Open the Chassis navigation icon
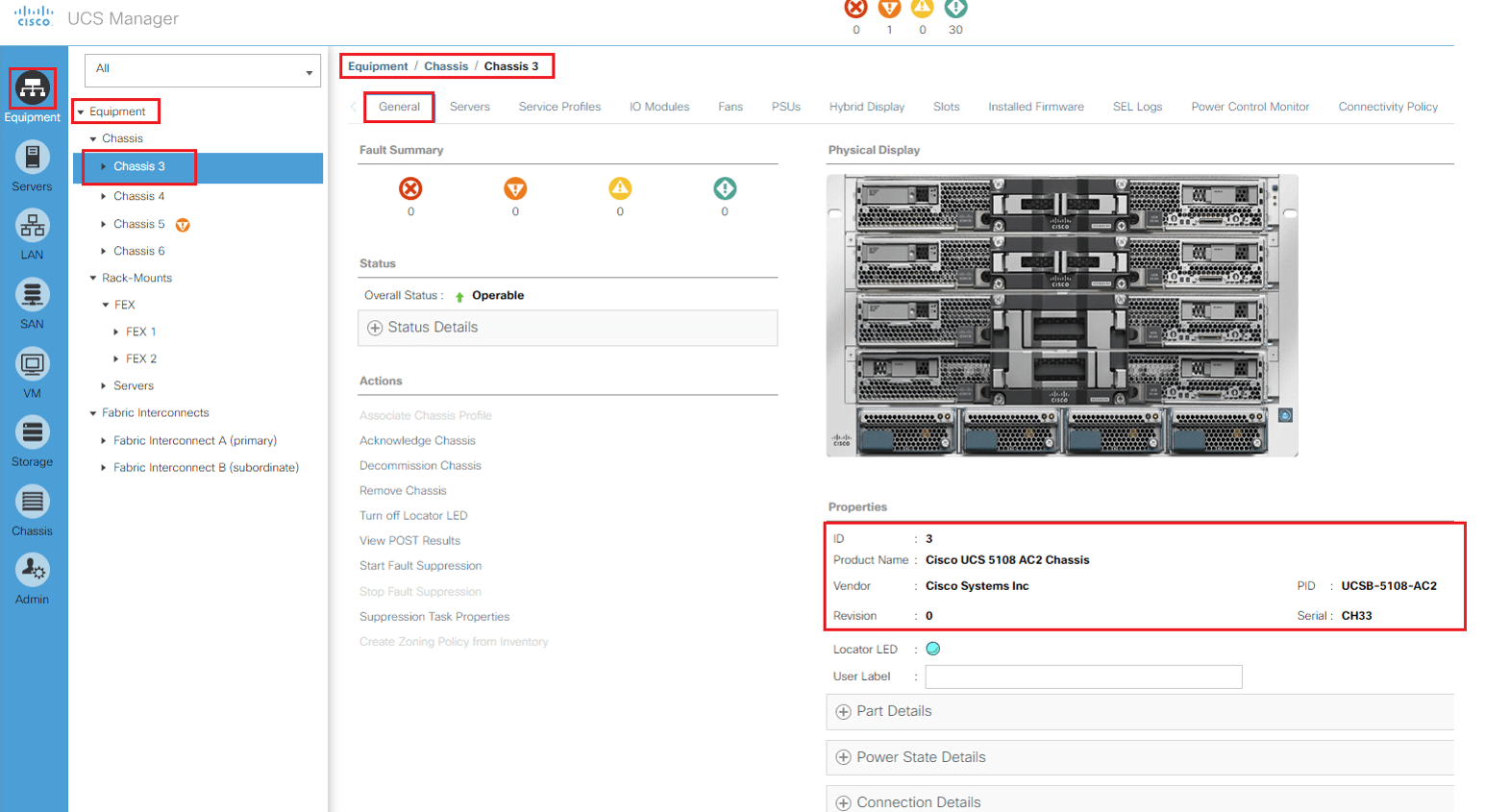 pos(32,502)
